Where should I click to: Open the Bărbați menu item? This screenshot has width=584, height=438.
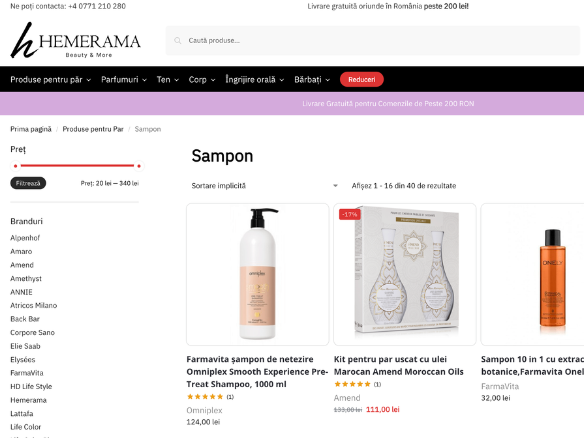pos(312,79)
